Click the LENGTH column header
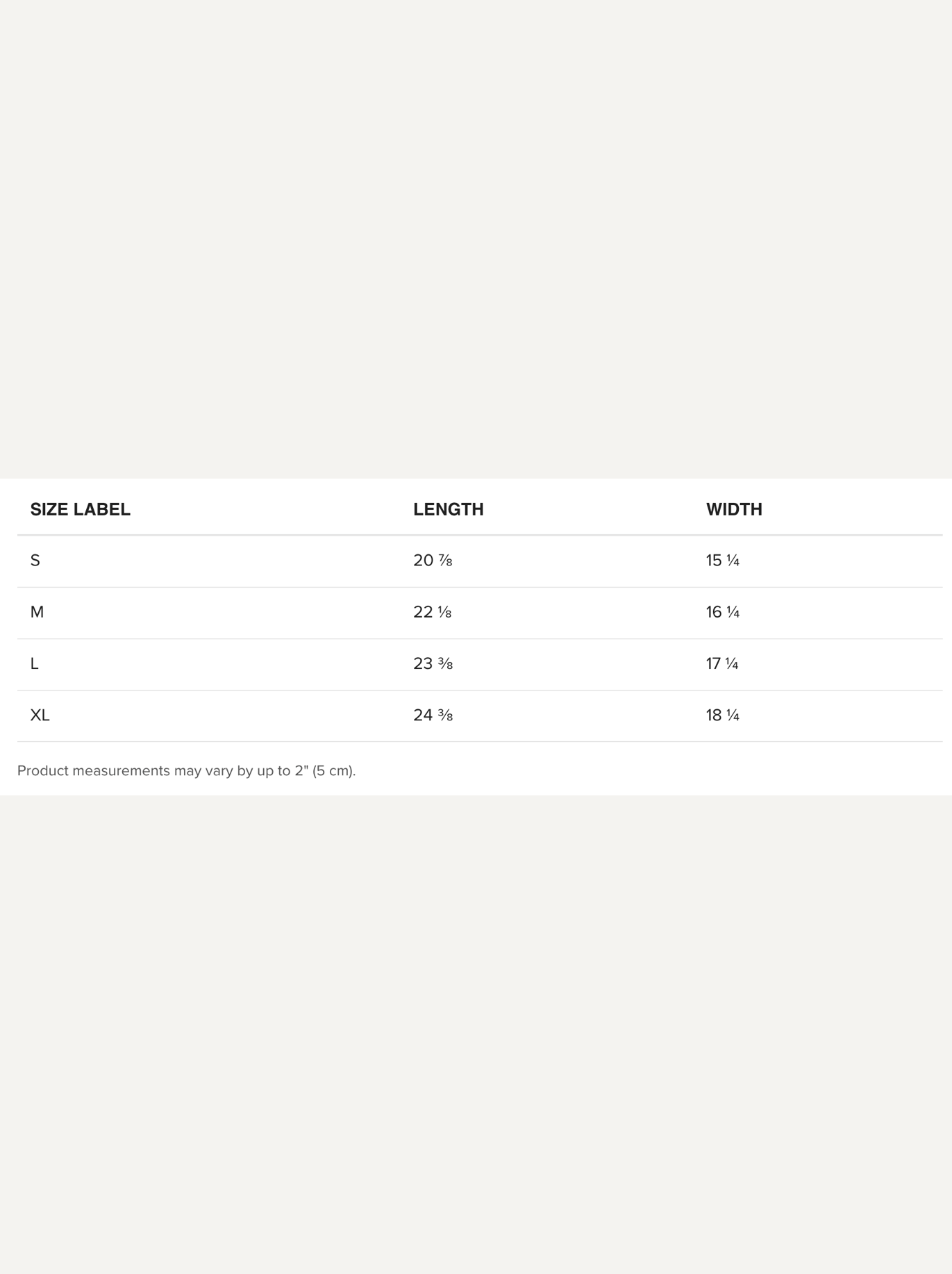Screen dimensions: 952x1274 point(448,509)
